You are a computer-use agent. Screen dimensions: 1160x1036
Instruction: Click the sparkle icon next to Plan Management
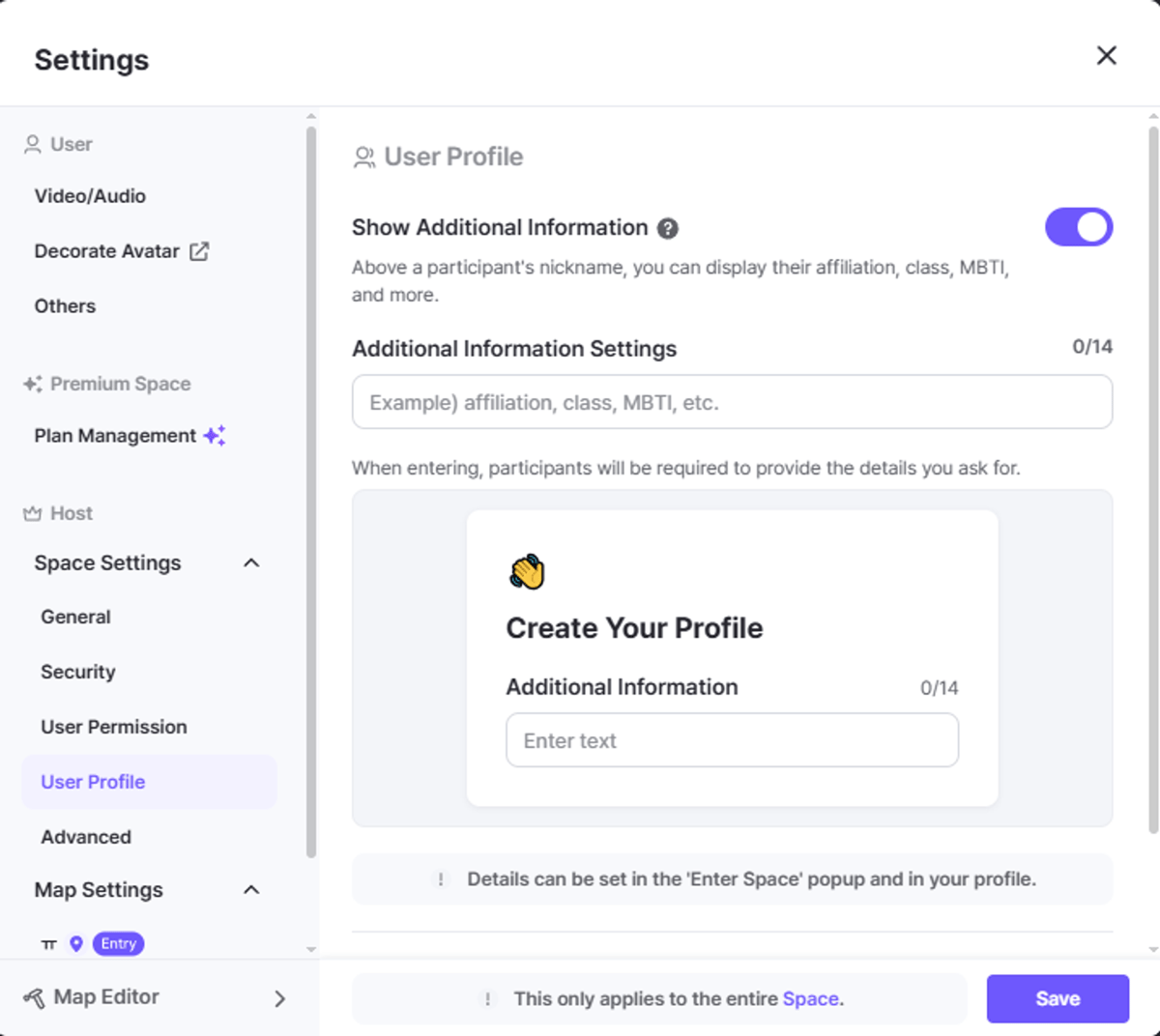(x=215, y=436)
